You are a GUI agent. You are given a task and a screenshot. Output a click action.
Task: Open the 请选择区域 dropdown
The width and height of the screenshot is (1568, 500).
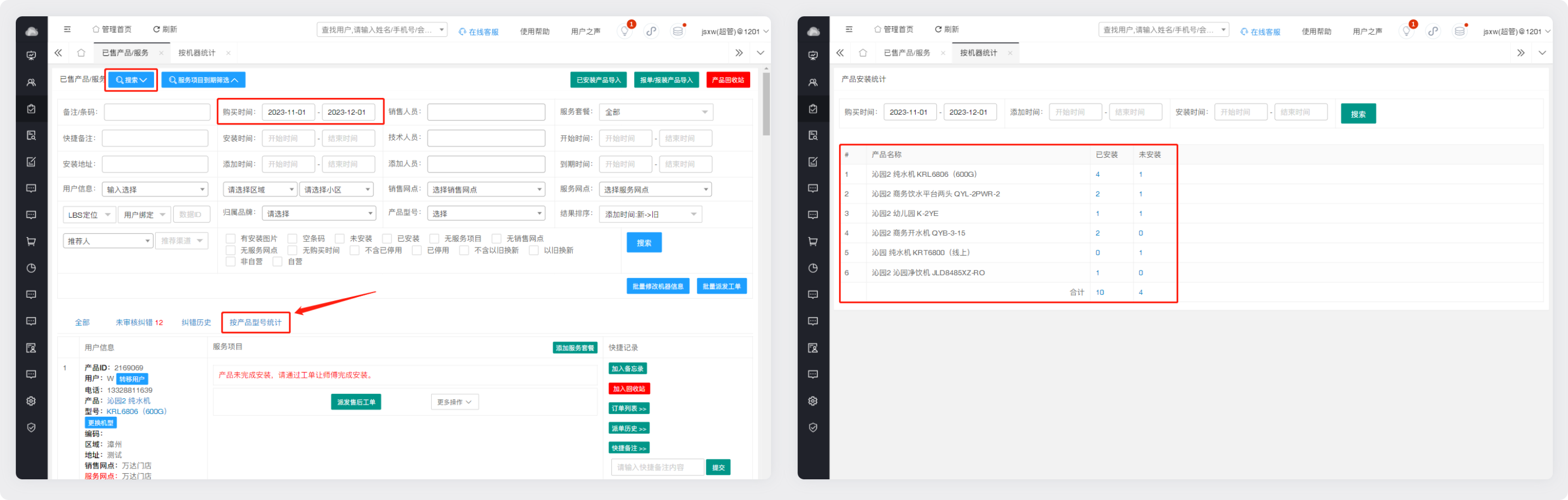(260, 190)
